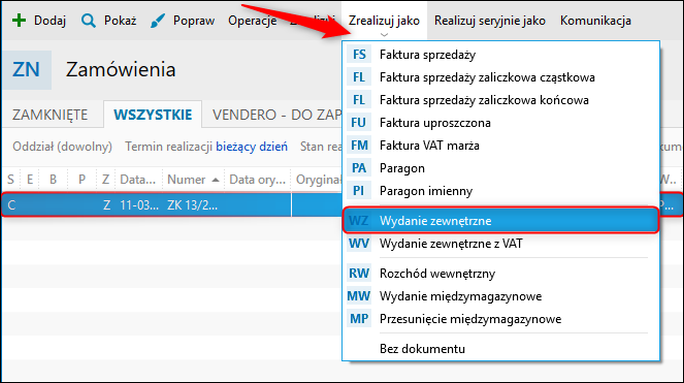Click the green plus Dodaj icon
Viewport: 684px width, 383px height.
[19, 21]
